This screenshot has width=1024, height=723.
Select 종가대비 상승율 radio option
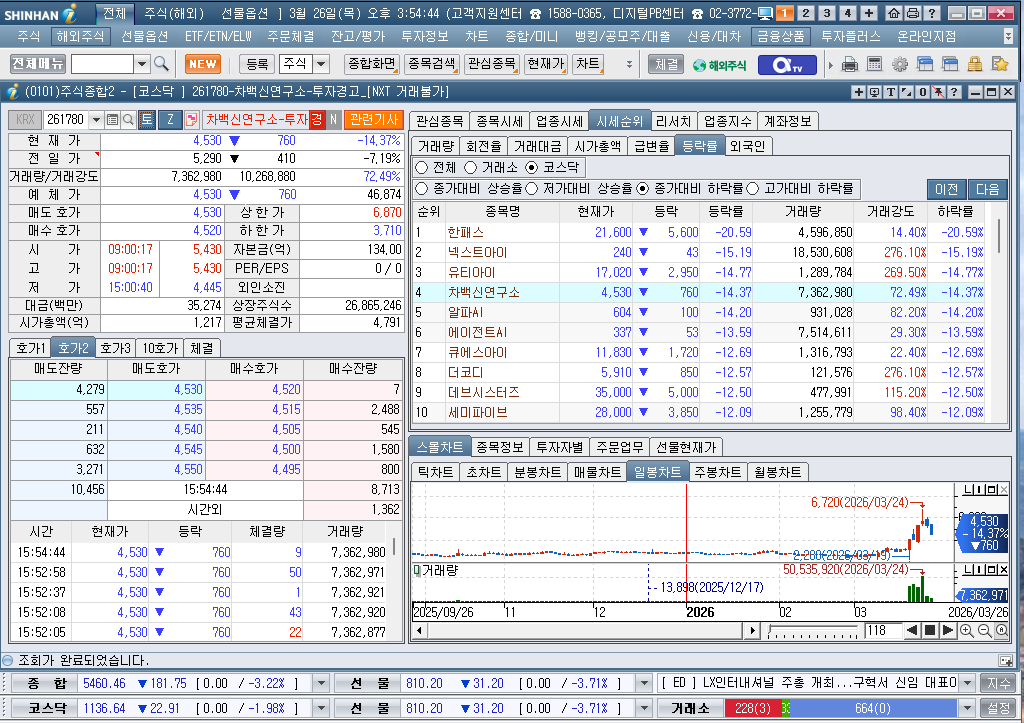[x=422, y=189]
